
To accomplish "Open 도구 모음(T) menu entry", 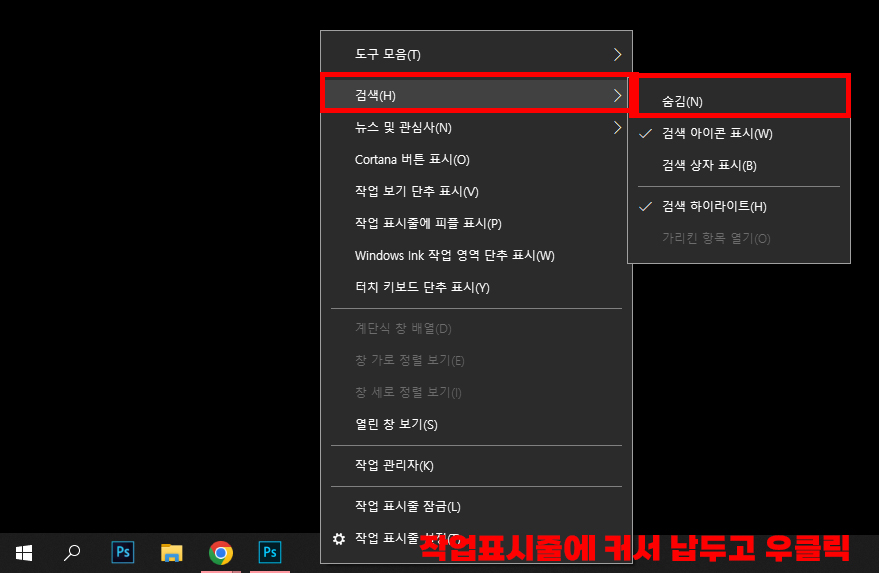I will point(476,54).
